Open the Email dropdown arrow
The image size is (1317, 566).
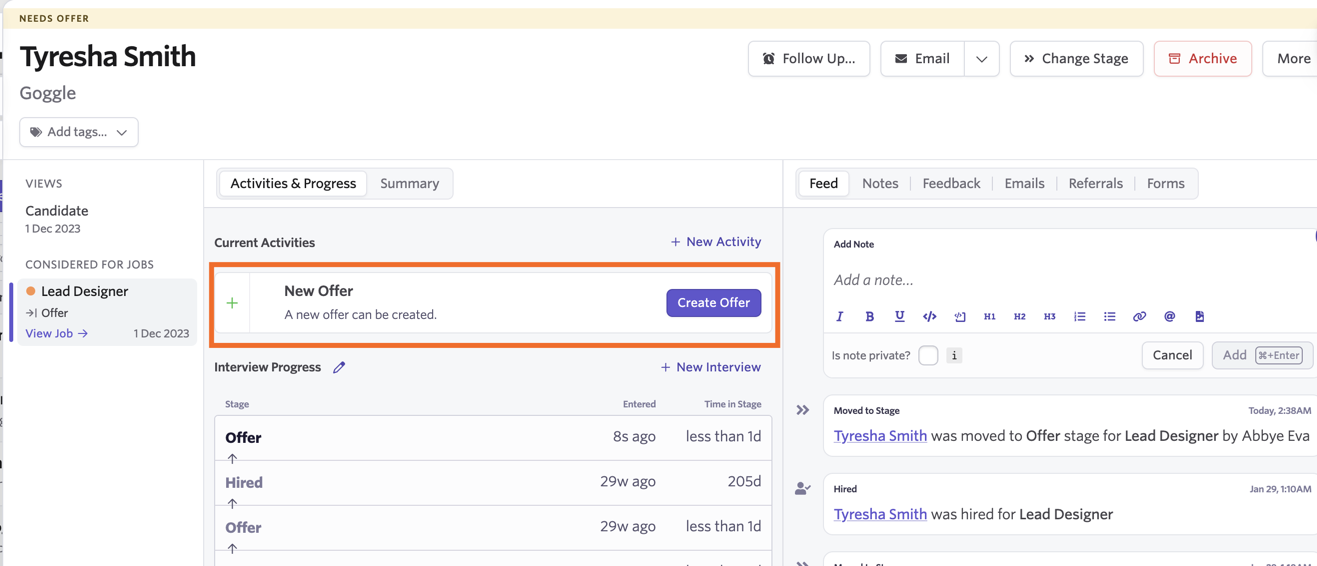click(x=981, y=59)
